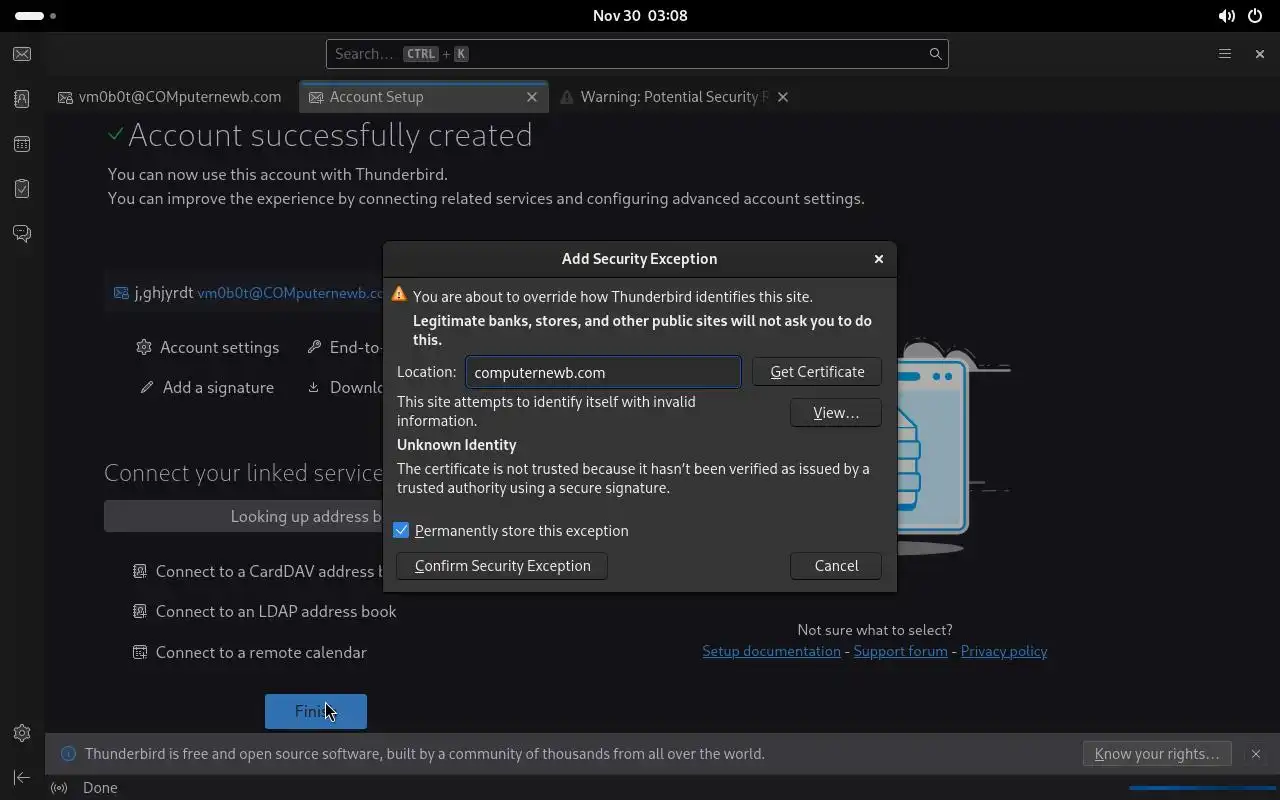Open Account settings link
Screen dimensions: 1280x800
pos(208,347)
